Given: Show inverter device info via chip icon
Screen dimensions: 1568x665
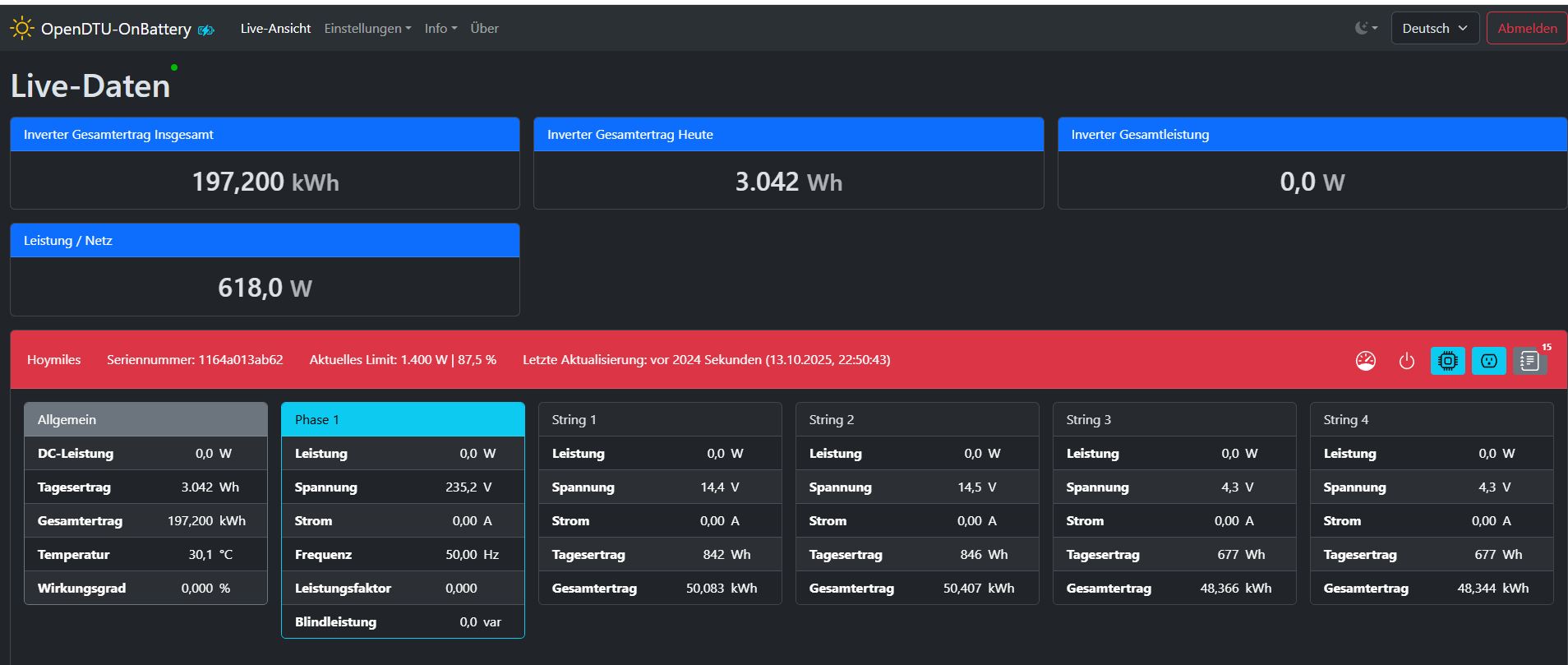Looking at the screenshot, I should pos(1447,361).
